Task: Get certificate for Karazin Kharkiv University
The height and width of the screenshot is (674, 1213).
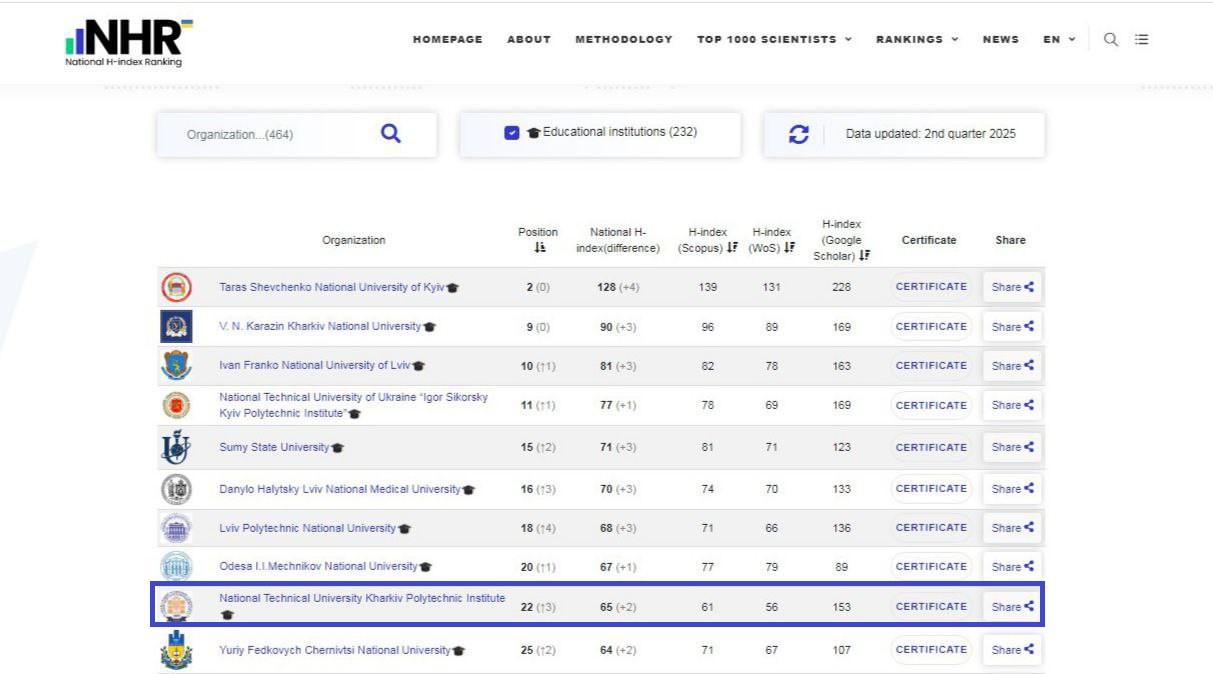Action: pyautogui.click(x=931, y=327)
